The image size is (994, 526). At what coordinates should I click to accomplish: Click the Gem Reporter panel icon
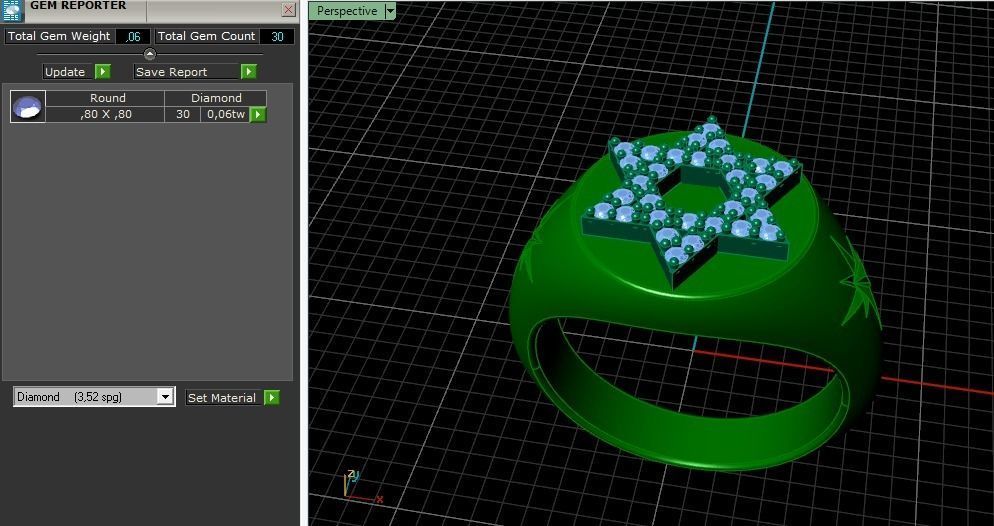(12, 11)
